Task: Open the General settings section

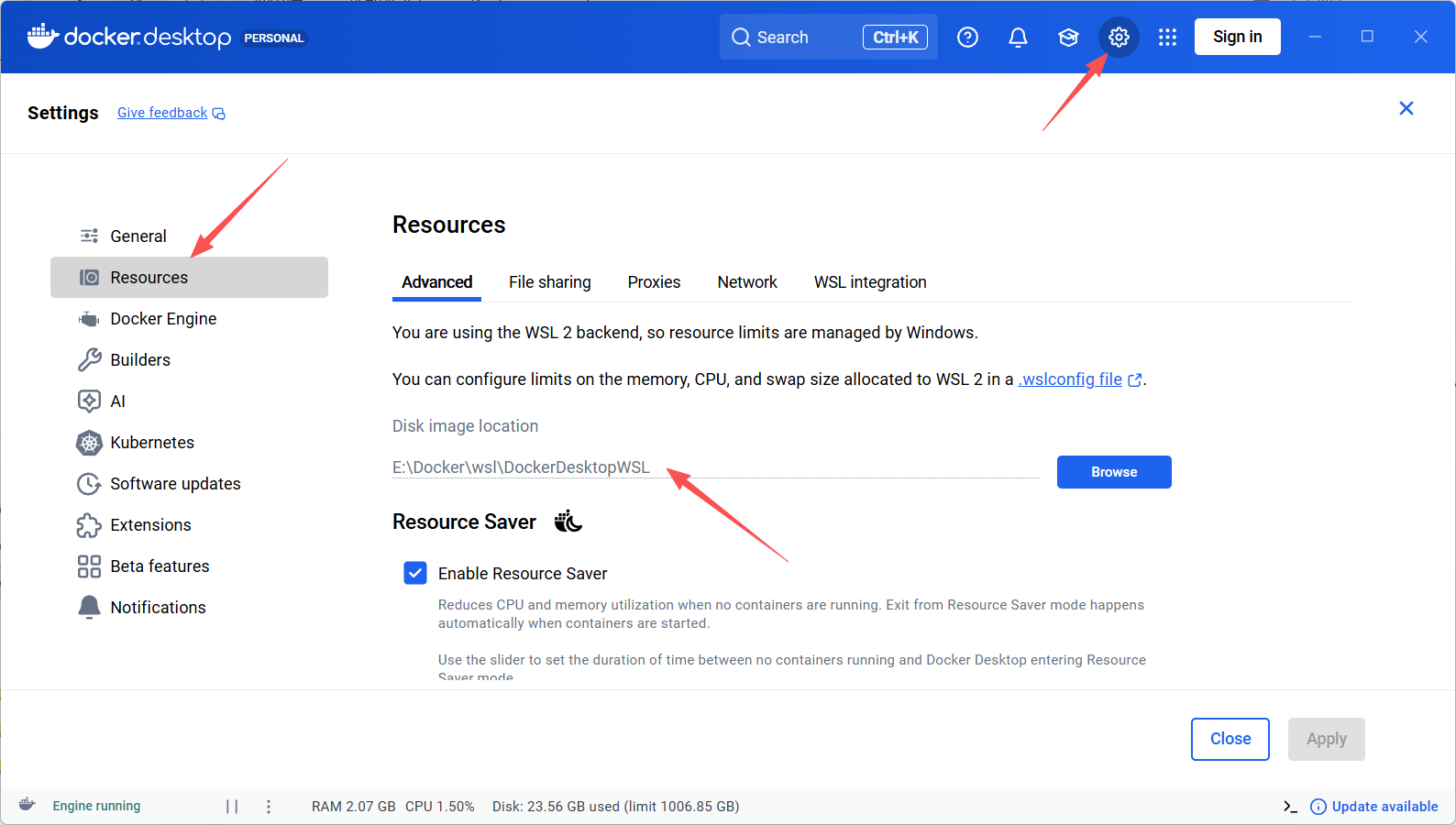Action: [x=189, y=236]
